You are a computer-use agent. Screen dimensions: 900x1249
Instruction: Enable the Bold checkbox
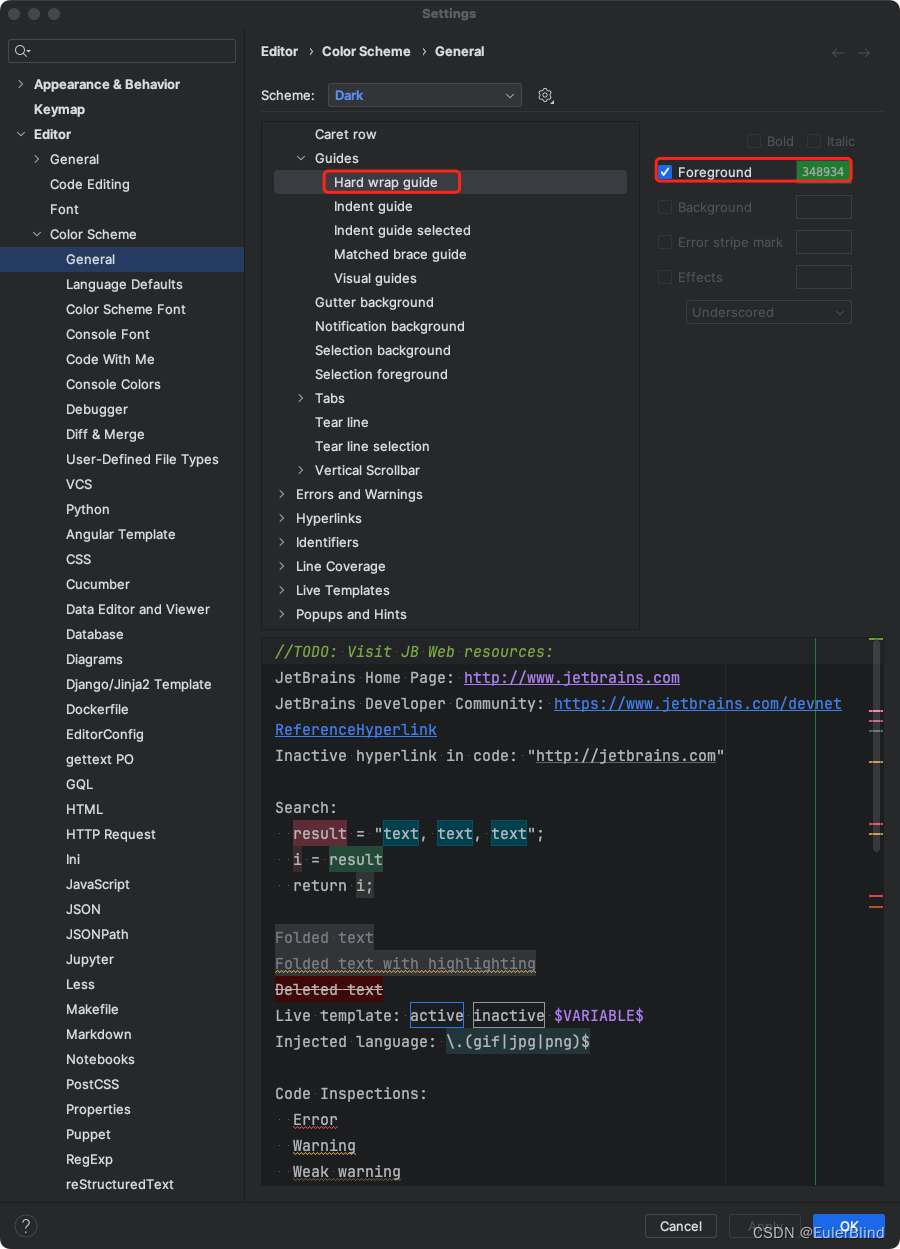pyautogui.click(x=755, y=141)
